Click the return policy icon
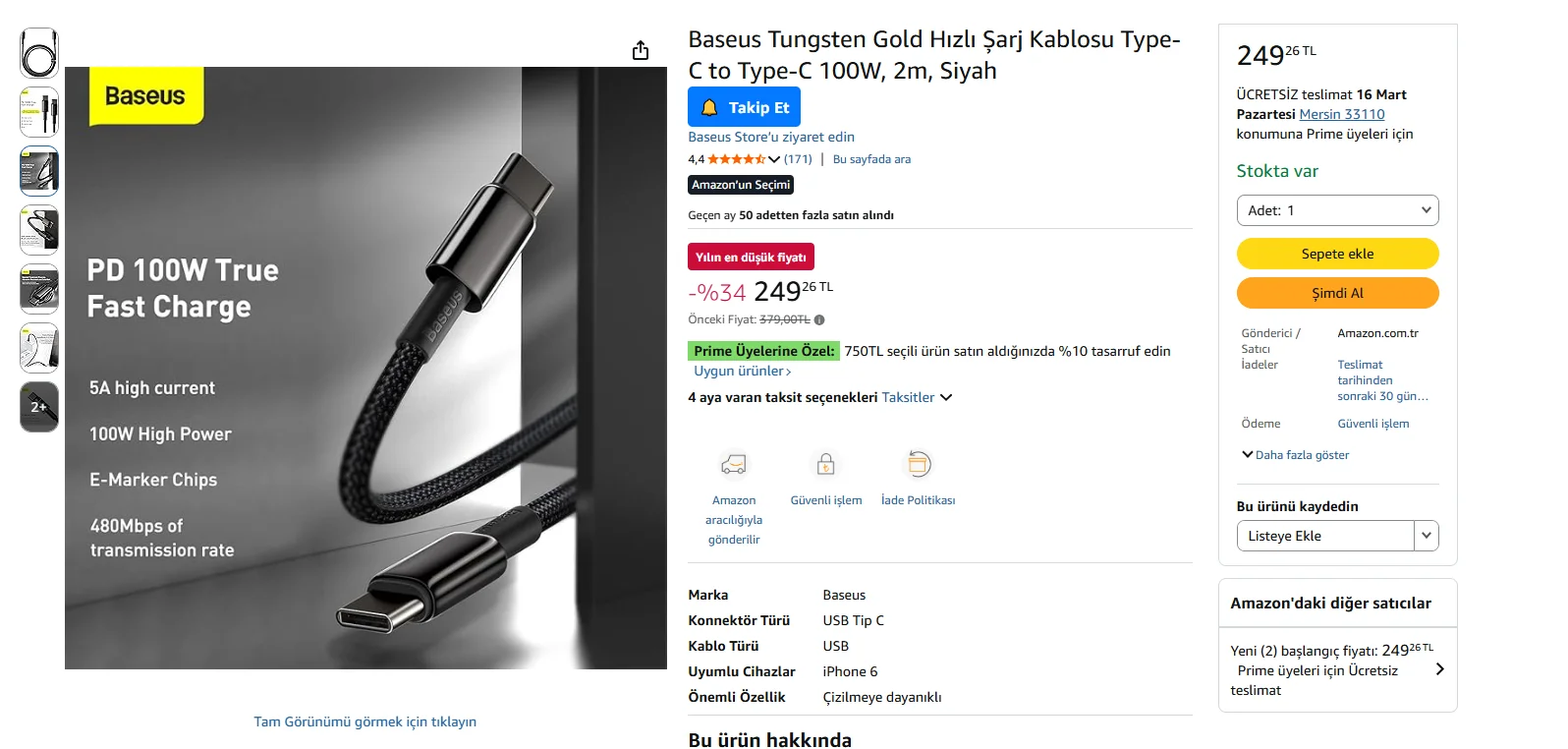This screenshot has width=1568, height=749. [919, 463]
